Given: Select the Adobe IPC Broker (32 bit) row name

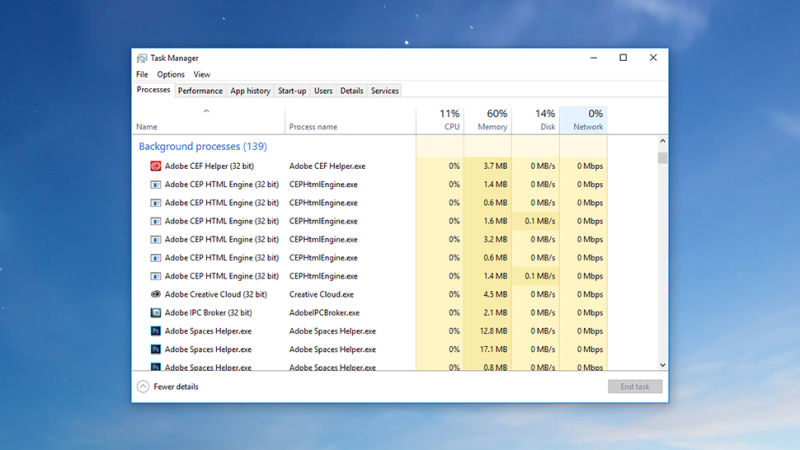Looking at the screenshot, I should coord(208,313).
